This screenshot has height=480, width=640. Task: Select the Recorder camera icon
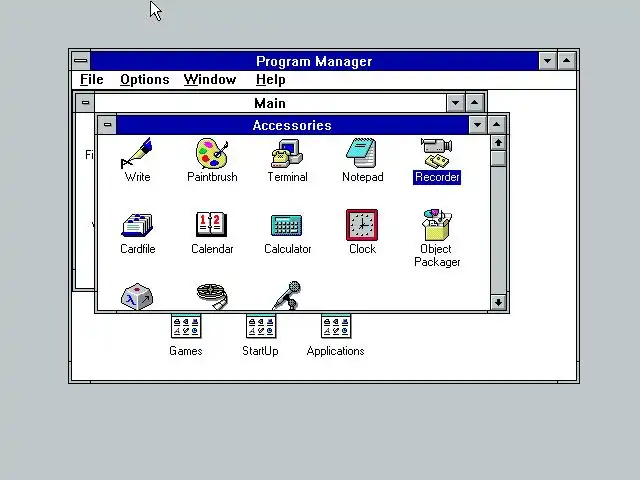click(437, 153)
